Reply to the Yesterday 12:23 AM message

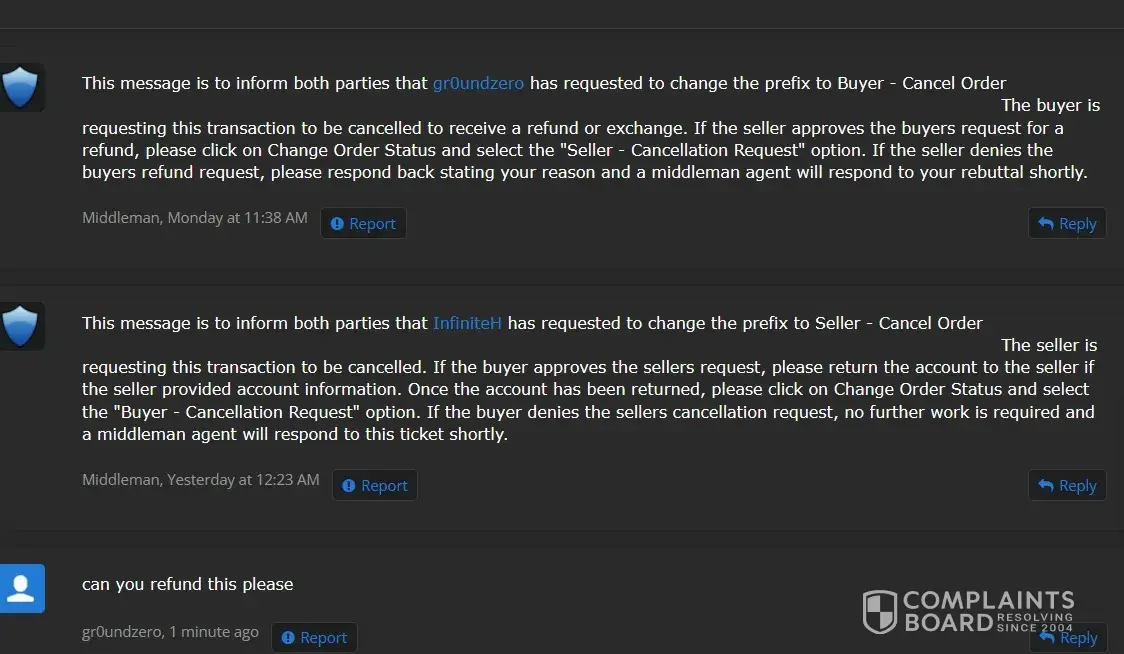pyautogui.click(x=1067, y=486)
